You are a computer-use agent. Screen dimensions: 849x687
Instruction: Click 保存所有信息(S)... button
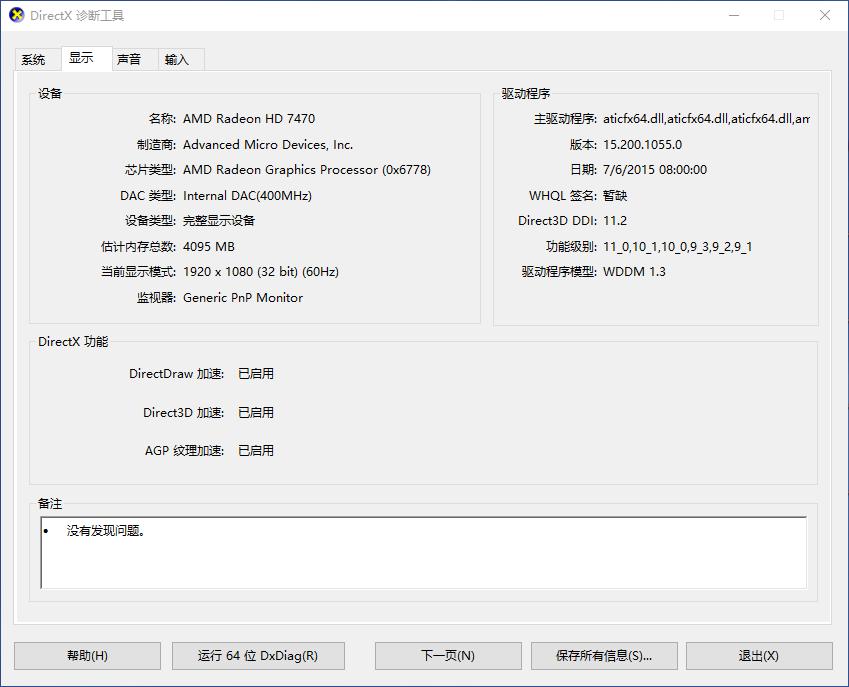click(x=604, y=656)
